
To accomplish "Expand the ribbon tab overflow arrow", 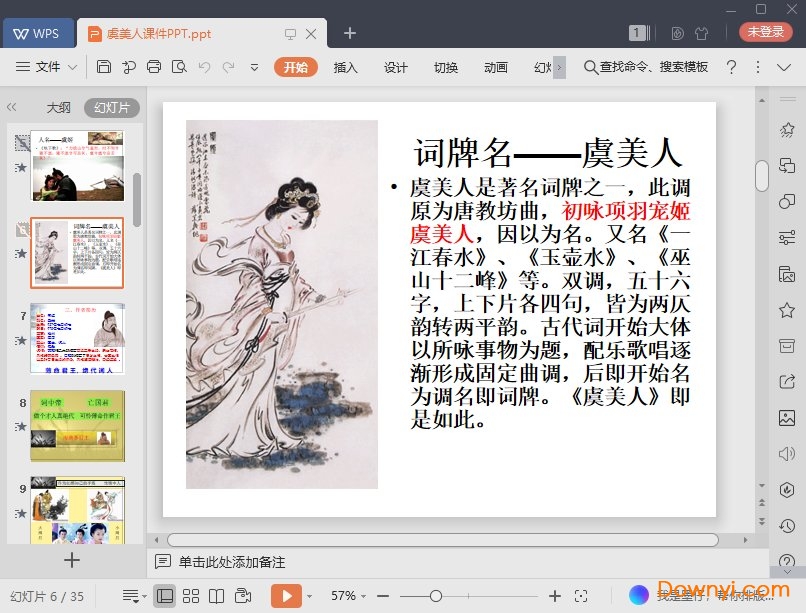I will 559,67.
